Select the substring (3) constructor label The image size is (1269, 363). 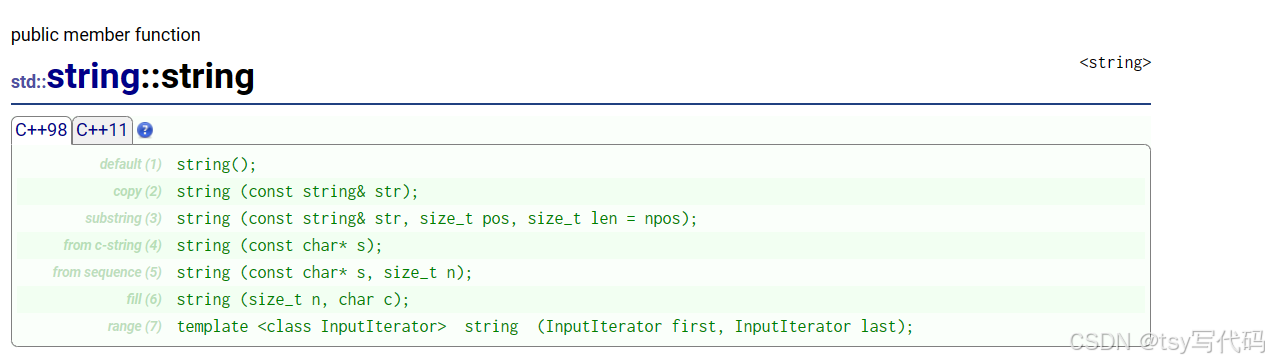[x=123, y=218]
